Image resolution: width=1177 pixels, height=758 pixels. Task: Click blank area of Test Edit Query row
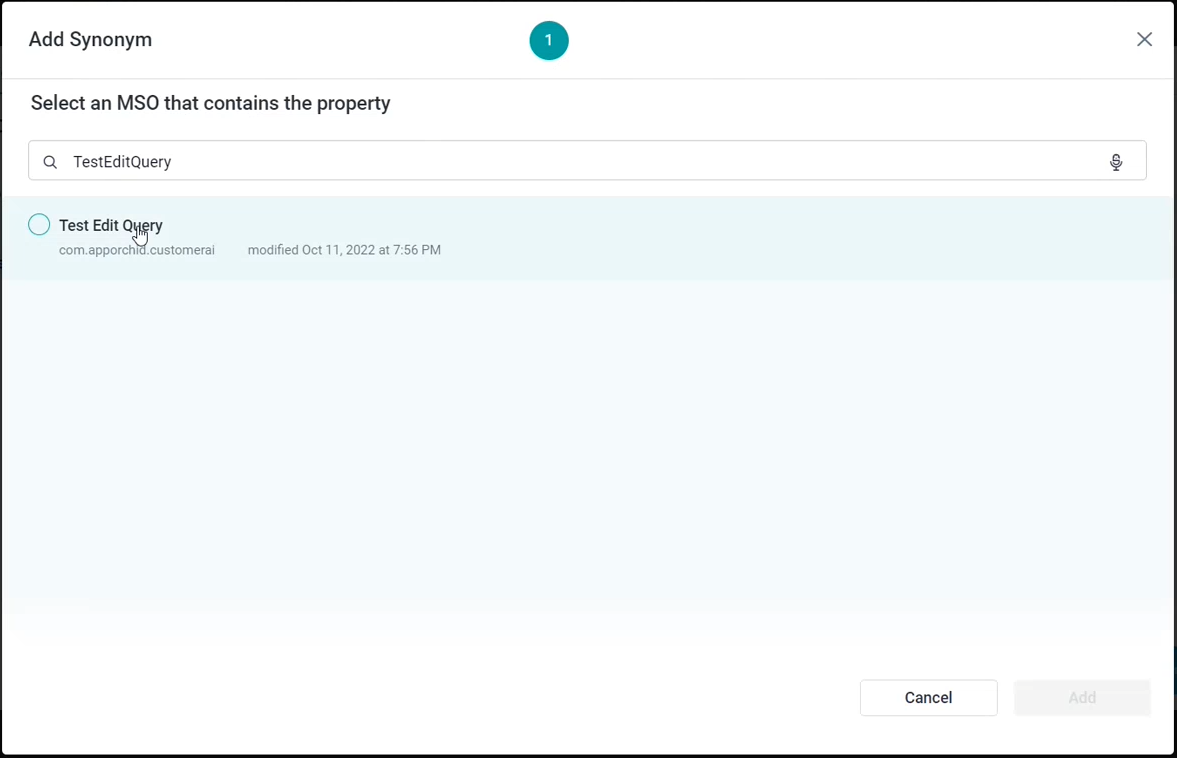point(800,238)
